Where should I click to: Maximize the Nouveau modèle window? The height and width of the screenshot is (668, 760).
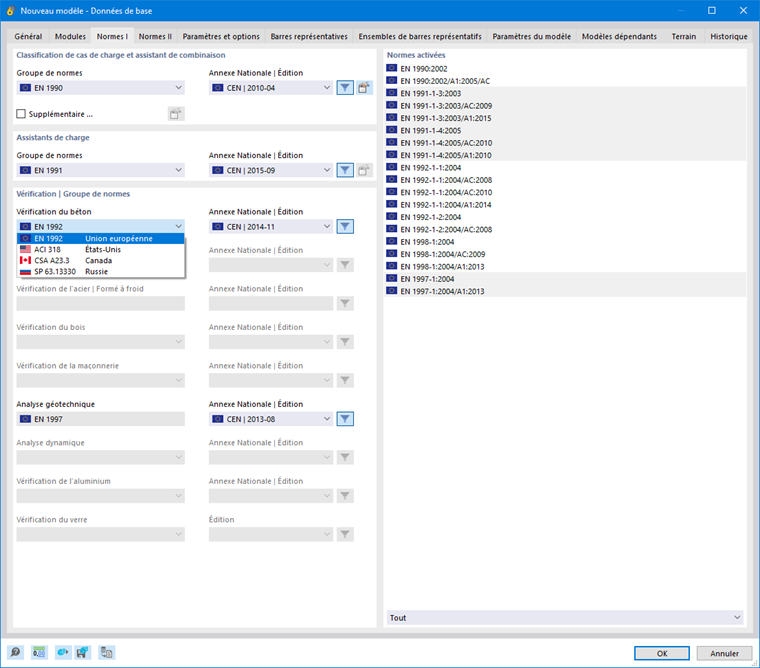pyautogui.click(x=712, y=11)
